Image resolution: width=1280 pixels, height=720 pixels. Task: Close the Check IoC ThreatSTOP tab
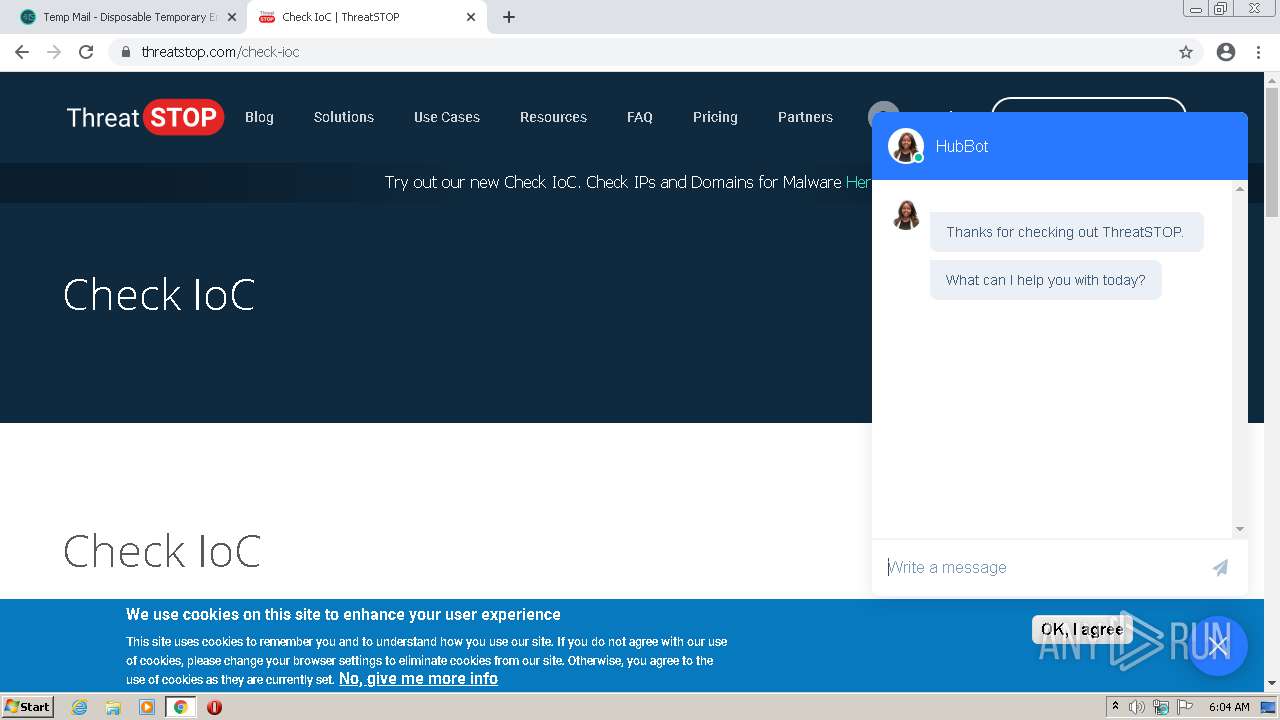(471, 17)
